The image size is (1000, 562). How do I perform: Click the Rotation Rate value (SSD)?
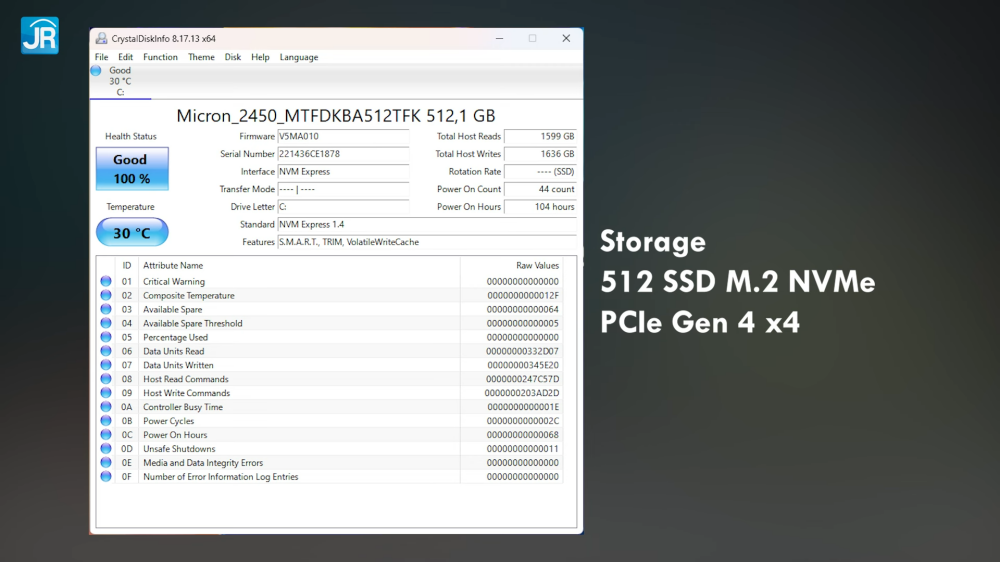coord(540,172)
